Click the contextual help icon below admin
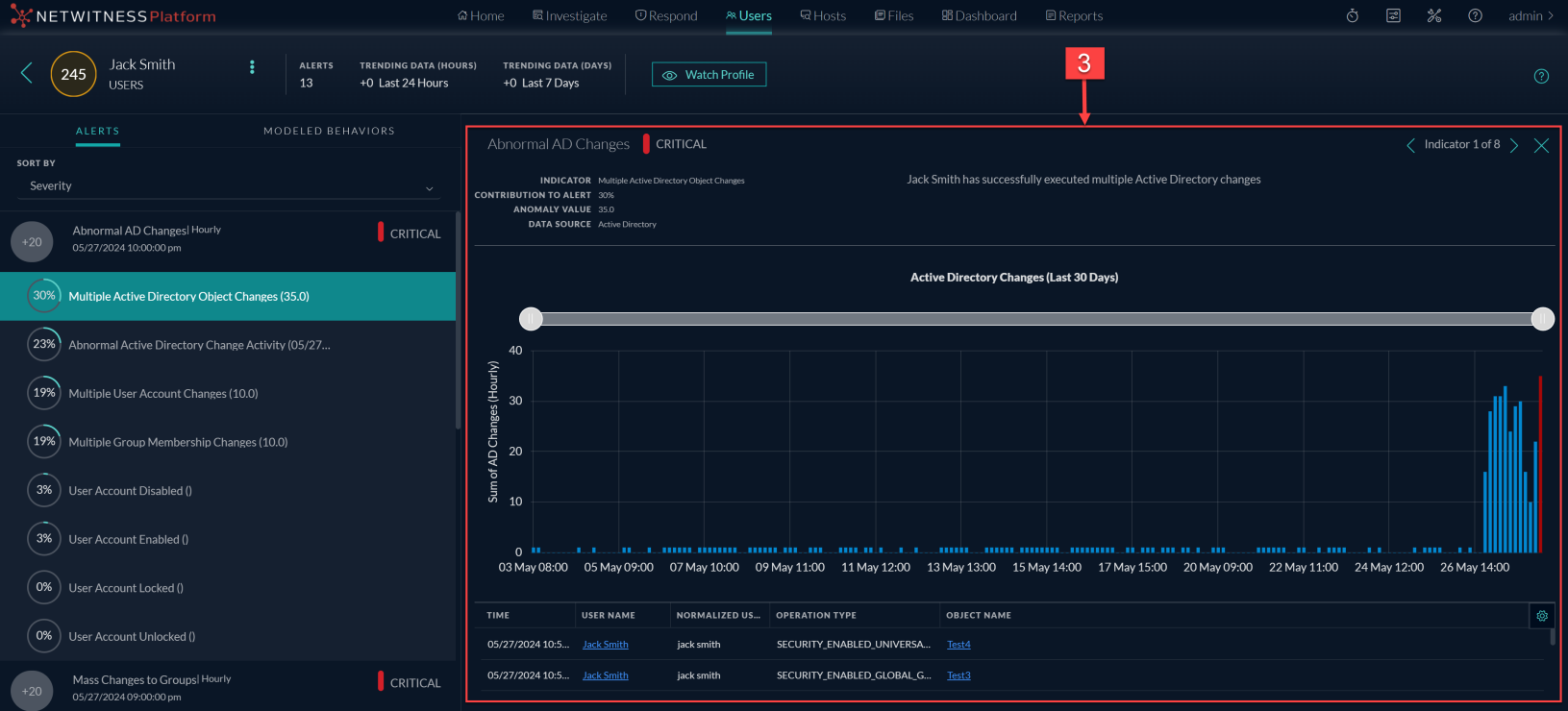Viewport: 1568px width, 711px height. 1541,77
